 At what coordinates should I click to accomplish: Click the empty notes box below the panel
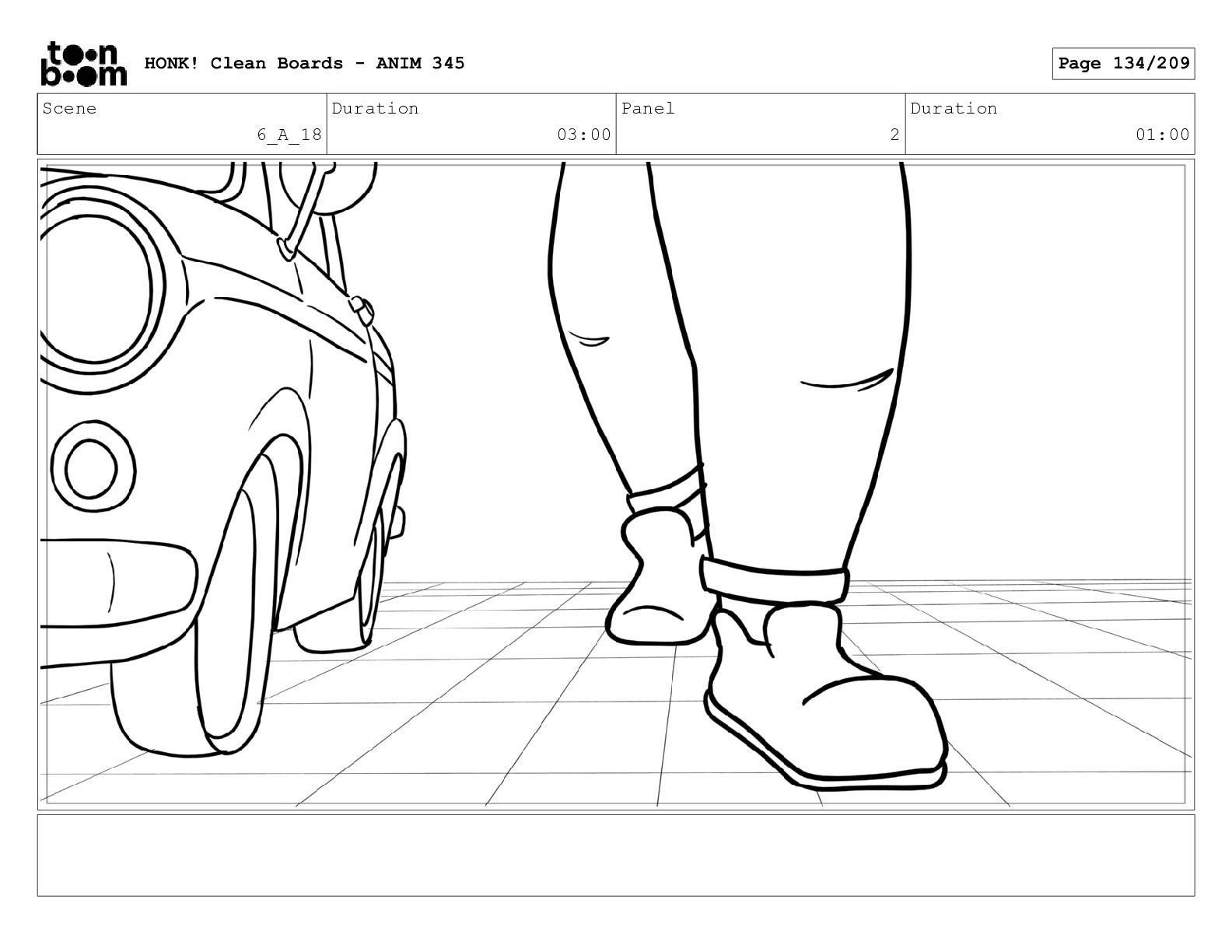[x=615, y=855]
